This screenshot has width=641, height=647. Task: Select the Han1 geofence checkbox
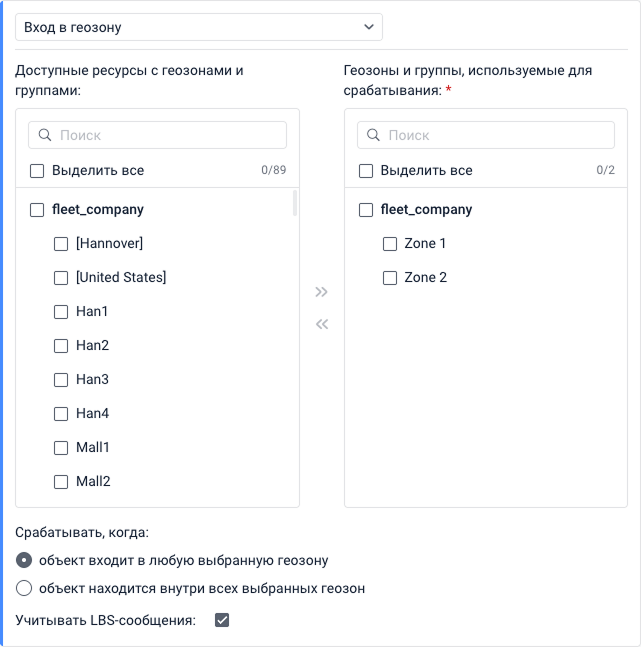tap(61, 312)
